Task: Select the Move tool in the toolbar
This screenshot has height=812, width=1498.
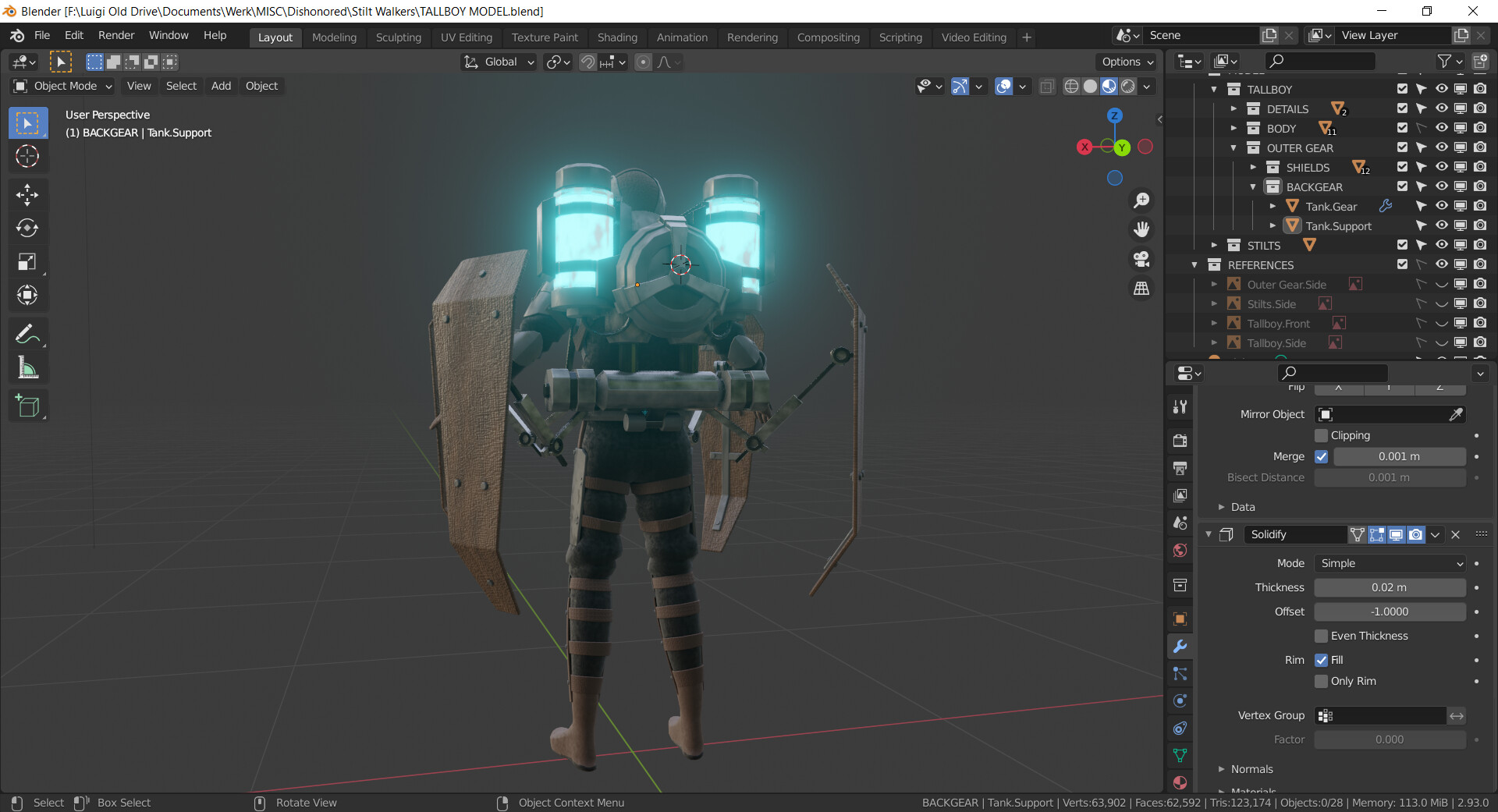Action: (x=27, y=195)
